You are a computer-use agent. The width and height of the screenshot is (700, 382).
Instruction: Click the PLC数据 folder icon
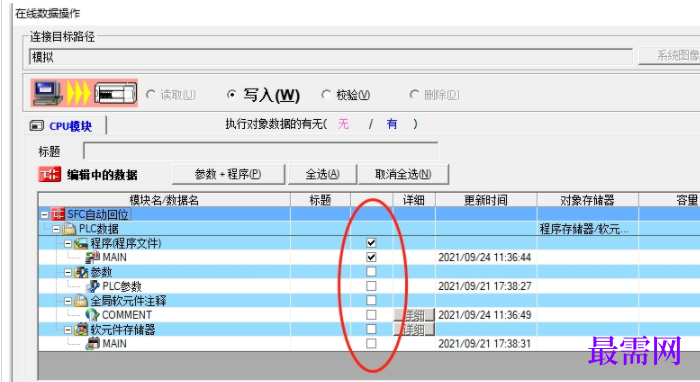[x=69, y=229]
